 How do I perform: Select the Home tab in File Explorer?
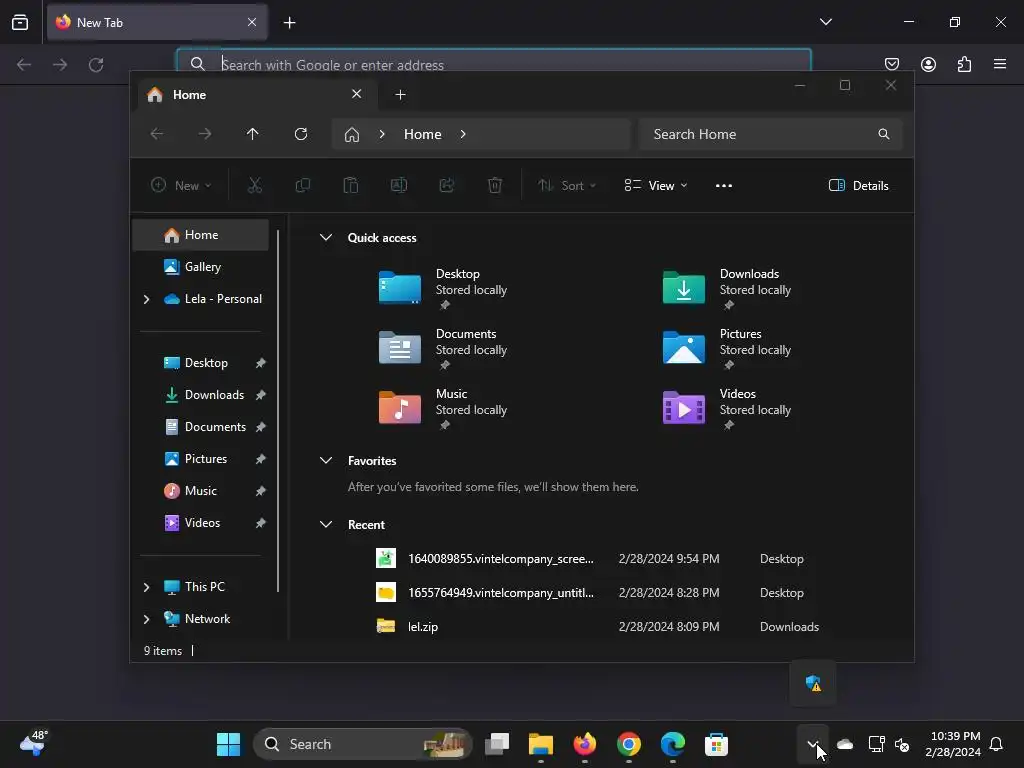click(x=255, y=95)
